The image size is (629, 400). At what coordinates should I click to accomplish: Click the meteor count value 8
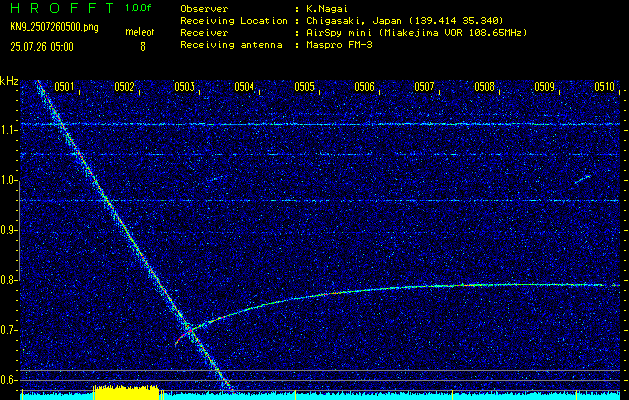tap(142, 47)
